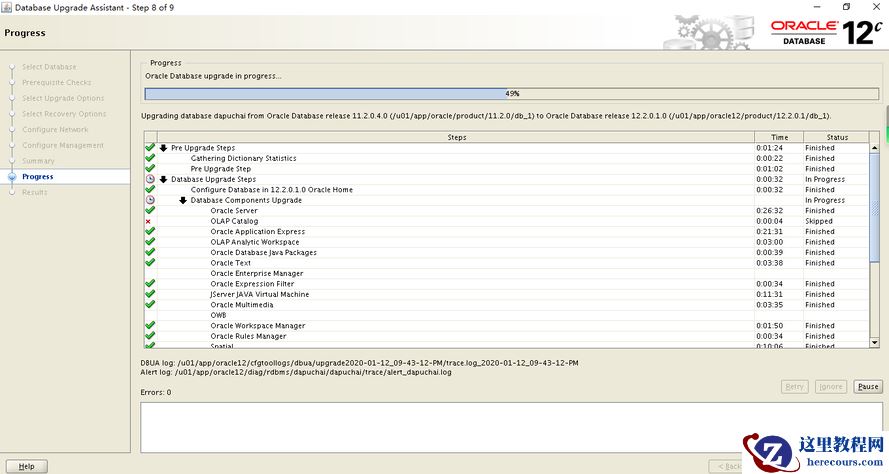Click green check beside JServer JAVA Virtual Machine
Image resolution: width=889 pixels, height=474 pixels.
pyautogui.click(x=150, y=294)
